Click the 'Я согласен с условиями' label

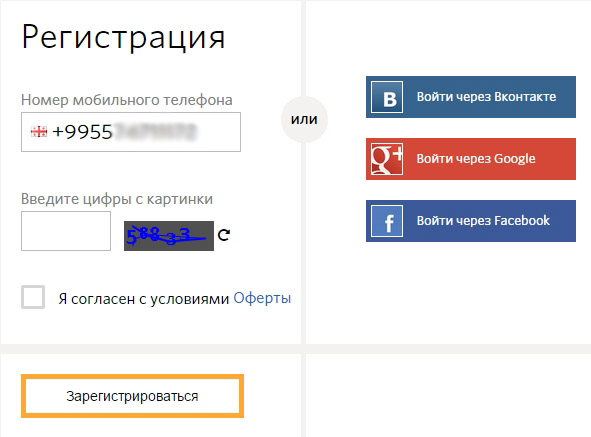(x=144, y=299)
